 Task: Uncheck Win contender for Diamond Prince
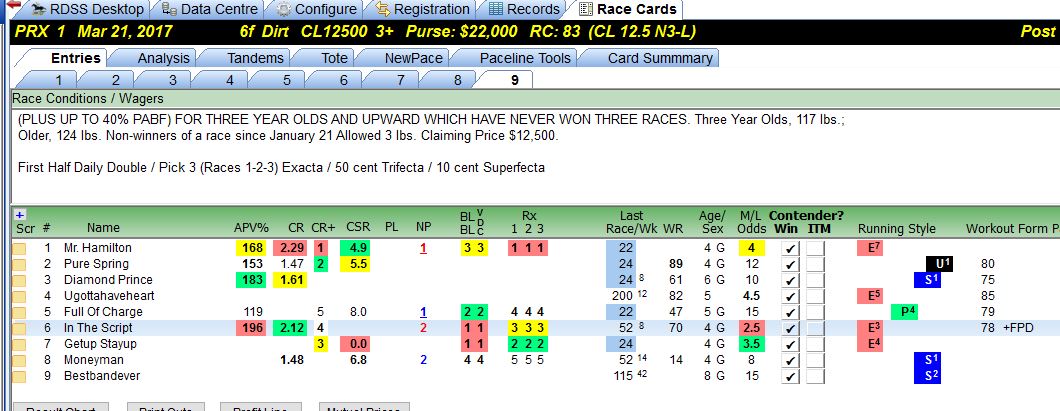[788, 281]
